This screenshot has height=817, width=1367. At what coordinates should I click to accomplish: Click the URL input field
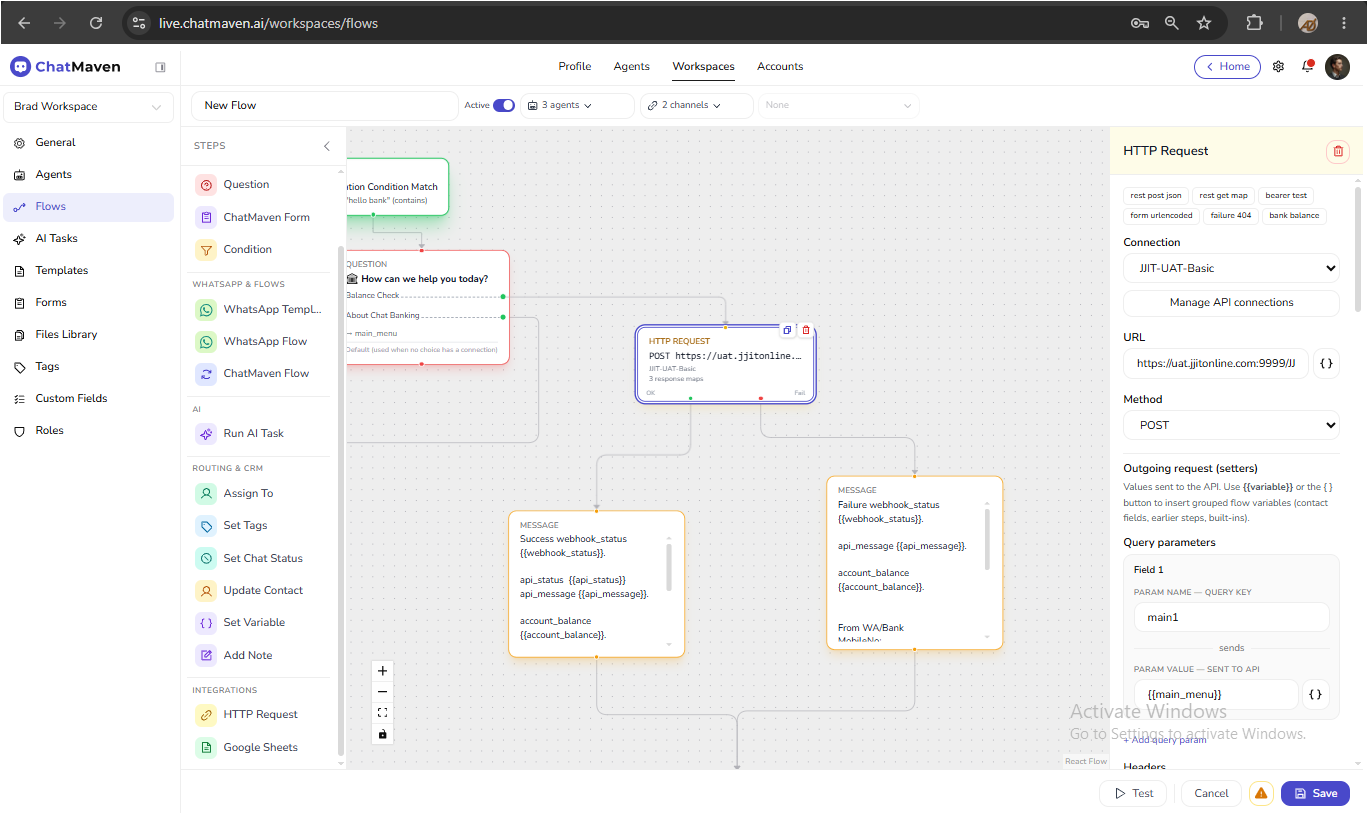pos(1215,364)
